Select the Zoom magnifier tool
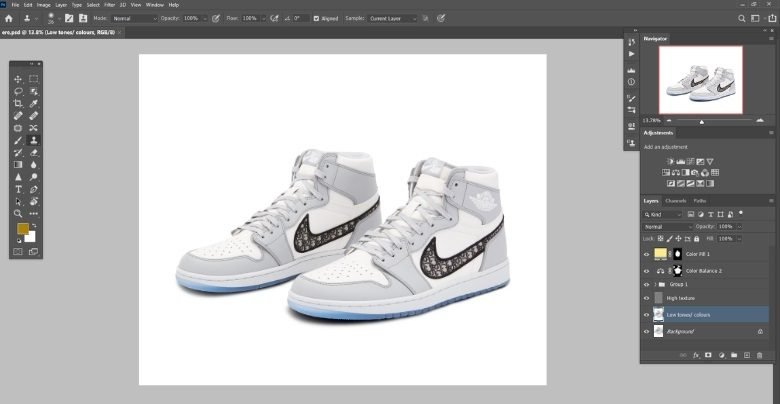This screenshot has height=404, width=780. click(18, 213)
